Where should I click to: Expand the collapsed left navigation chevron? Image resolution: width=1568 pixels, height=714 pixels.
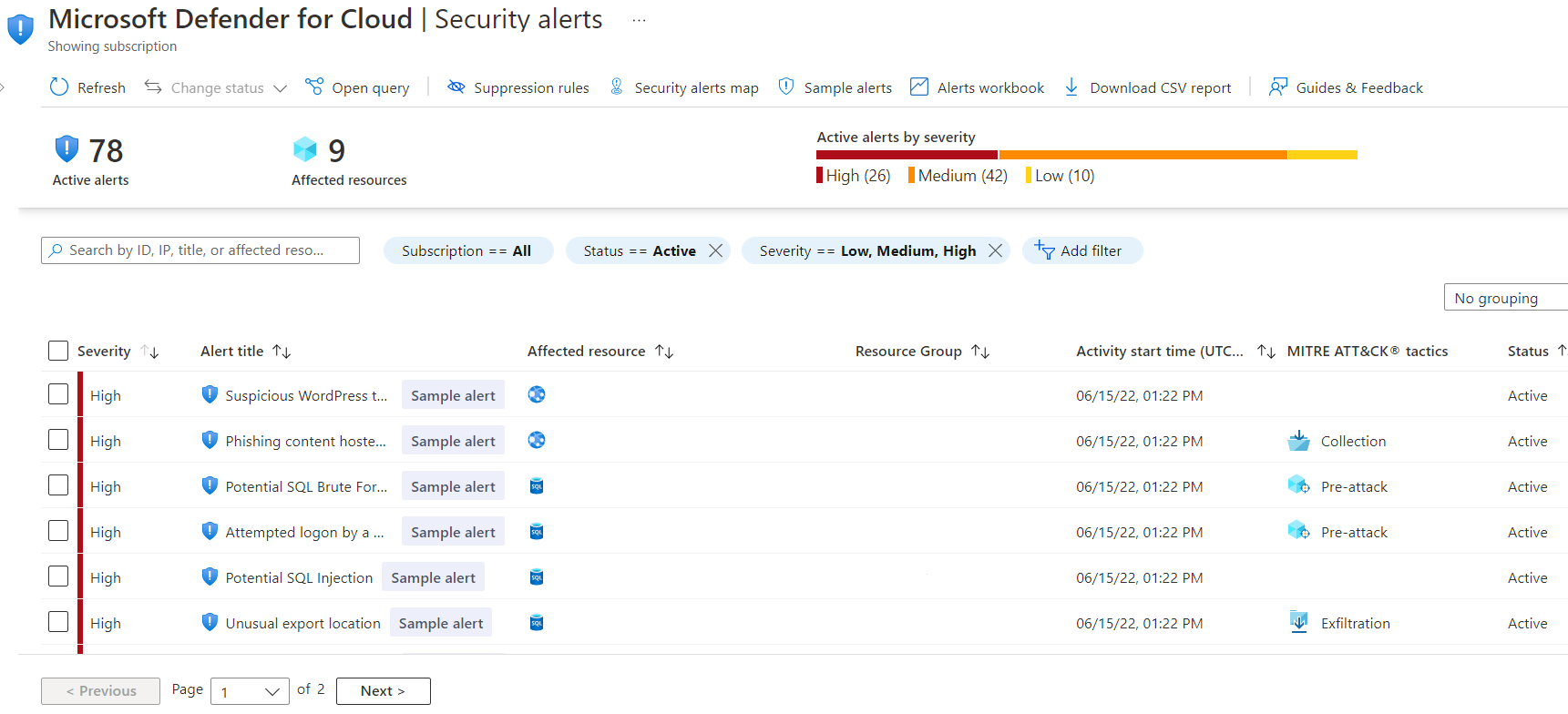pyautogui.click(x=3, y=87)
